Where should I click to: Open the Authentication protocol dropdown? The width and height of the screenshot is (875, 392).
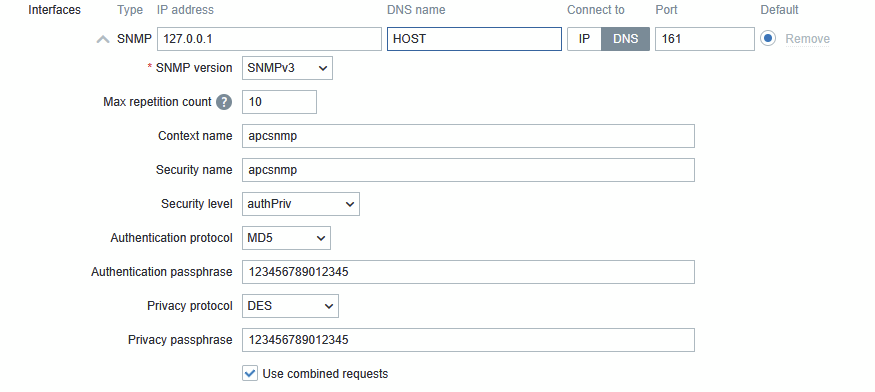click(286, 238)
